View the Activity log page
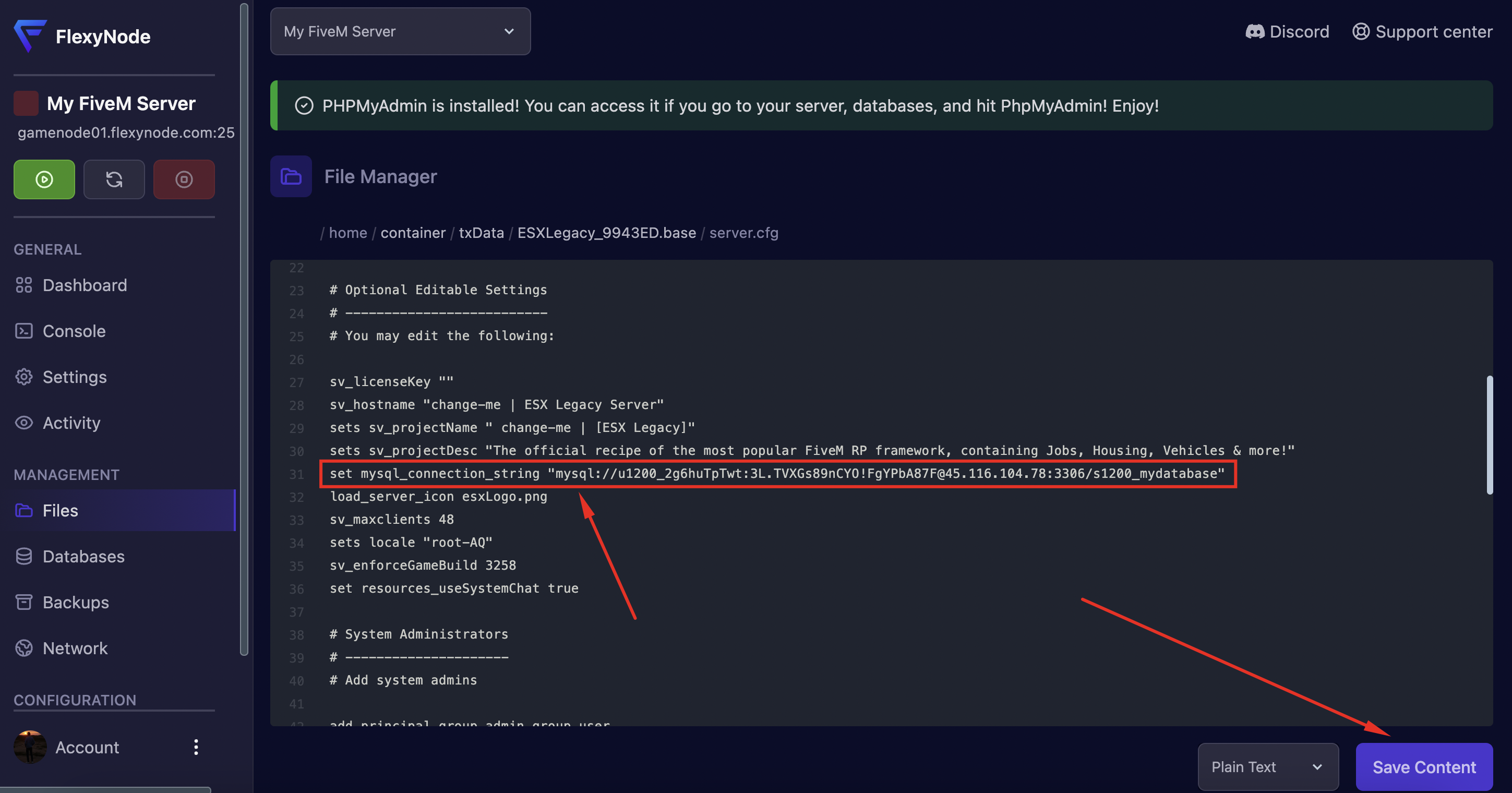 point(71,423)
